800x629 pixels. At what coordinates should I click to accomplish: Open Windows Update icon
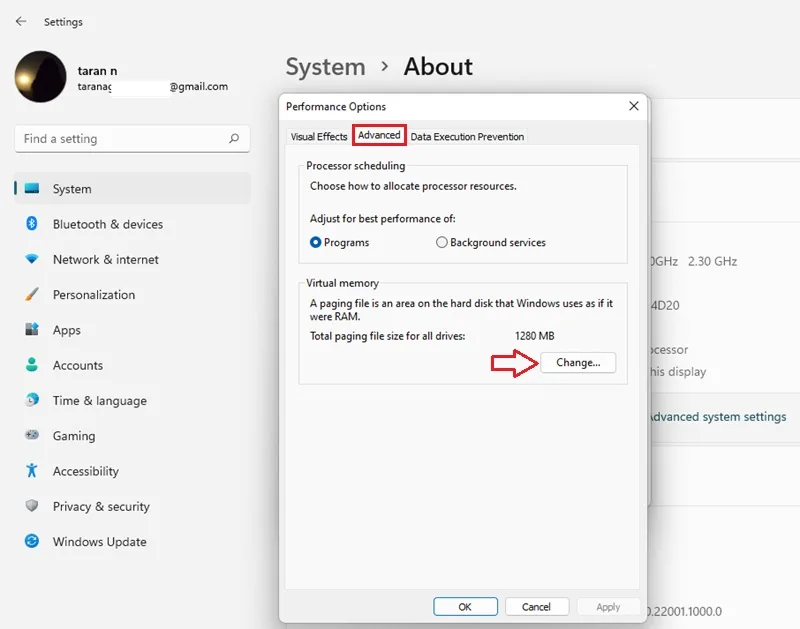tap(32, 541)
